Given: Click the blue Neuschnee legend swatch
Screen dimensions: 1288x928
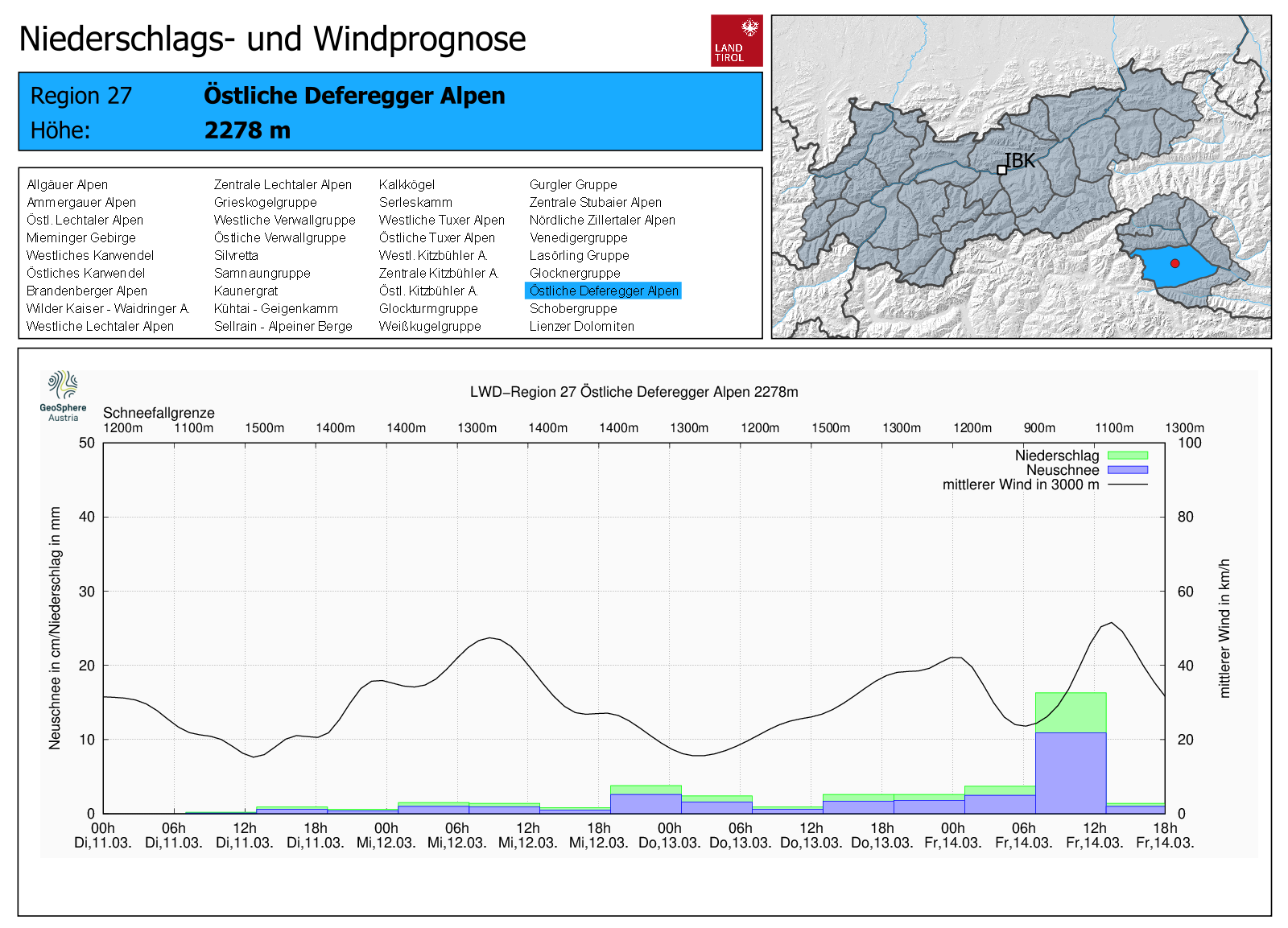Looking at the screenshot, I should 1127,470.
